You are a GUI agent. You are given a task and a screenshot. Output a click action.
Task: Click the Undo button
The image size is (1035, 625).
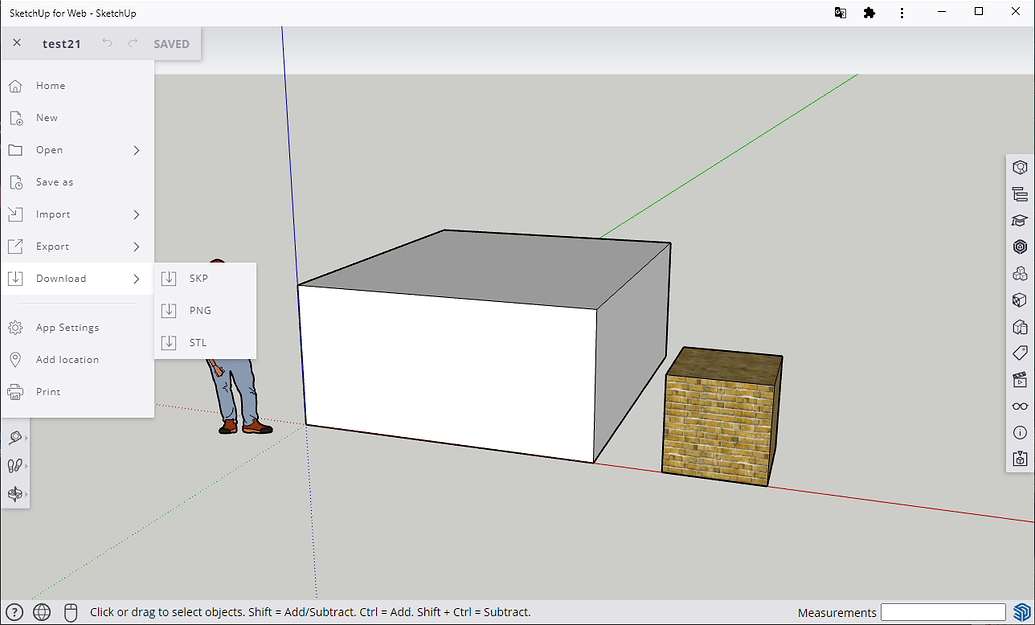tap(107, 43)
